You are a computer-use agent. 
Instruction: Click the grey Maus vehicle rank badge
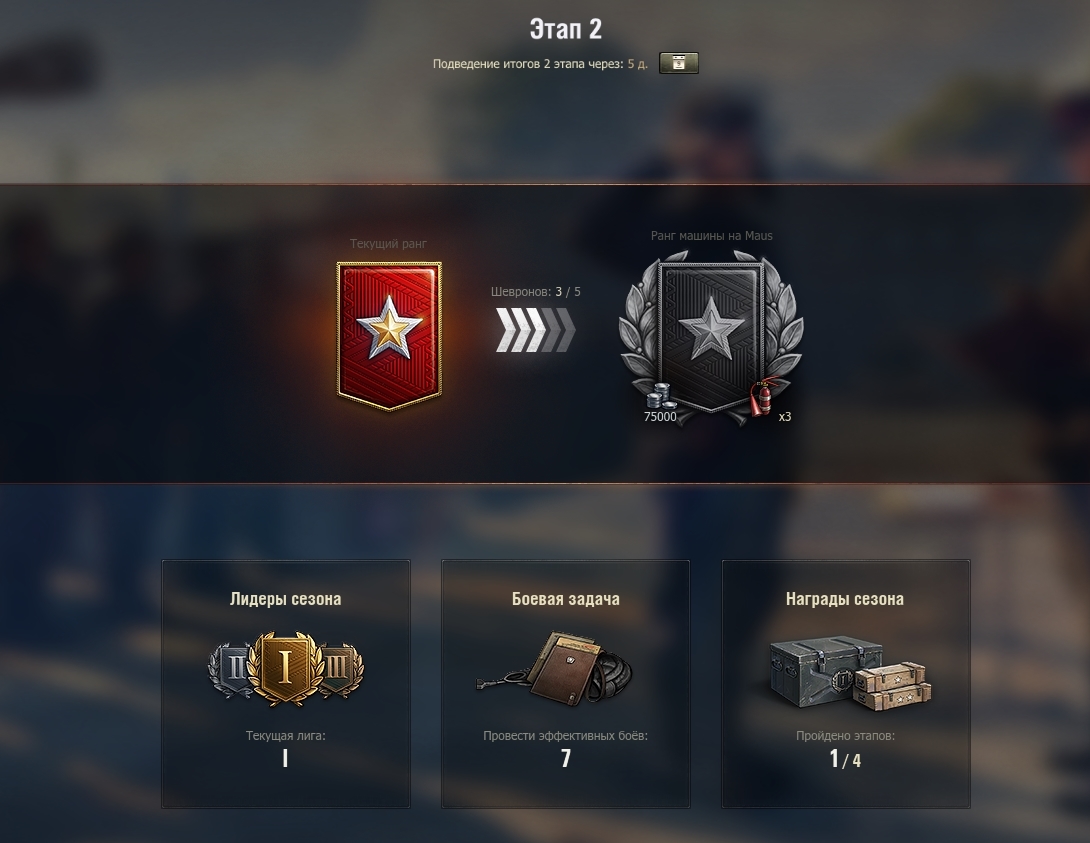[x=711, y=337]
